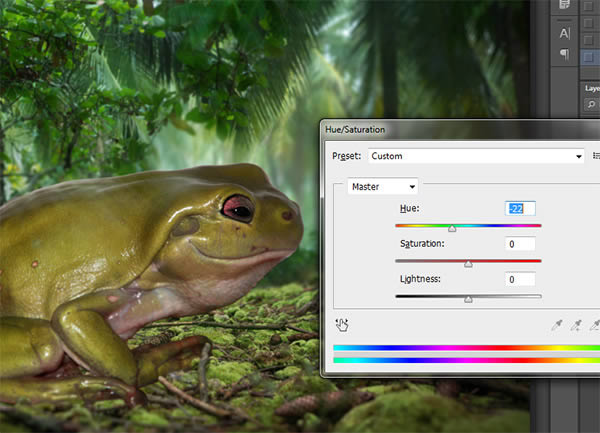600x433 pixels.
Task: Pick the Subtract from Sample eyedropper
Action: pos(595,325)
